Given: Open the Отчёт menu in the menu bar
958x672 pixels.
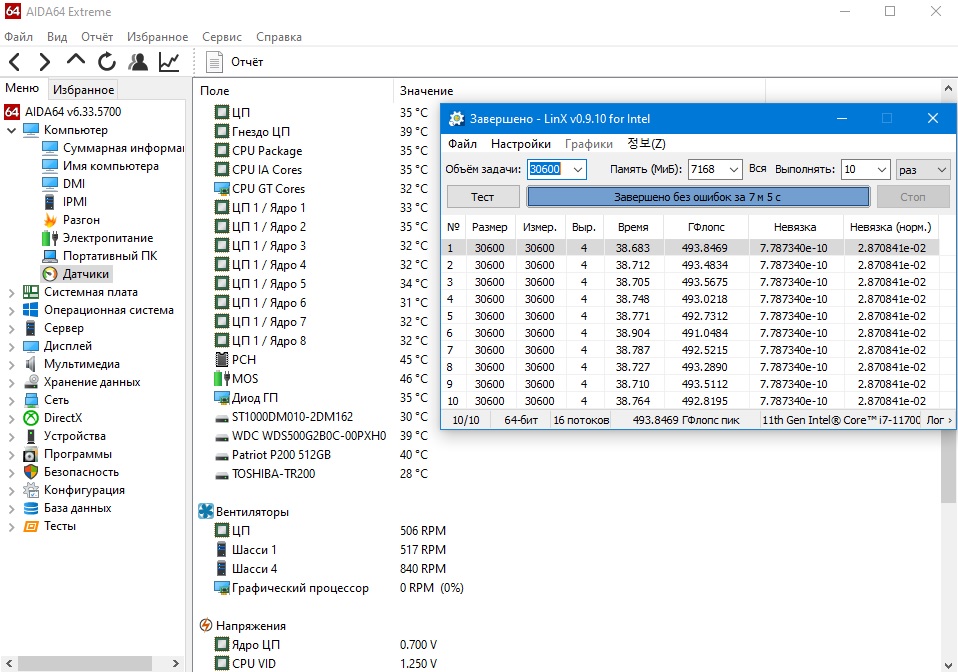Looking at the screenshot, I should [97, 37].
